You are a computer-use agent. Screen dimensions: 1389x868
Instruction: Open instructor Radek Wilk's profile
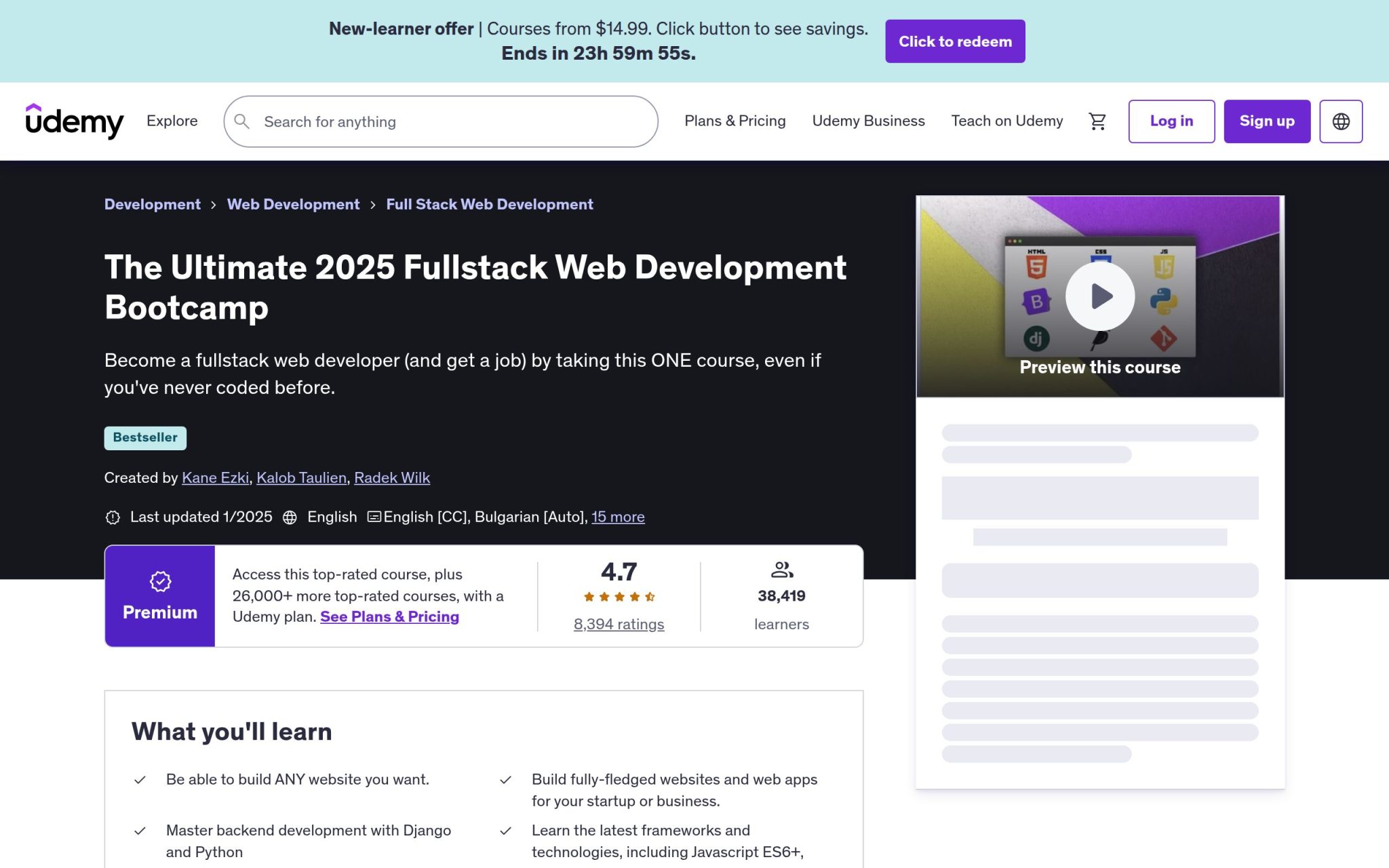point(392,477)
